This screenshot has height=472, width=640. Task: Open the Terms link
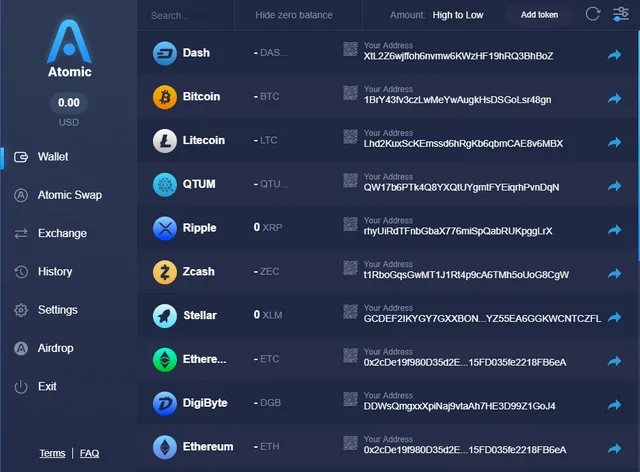pos(52,453)
